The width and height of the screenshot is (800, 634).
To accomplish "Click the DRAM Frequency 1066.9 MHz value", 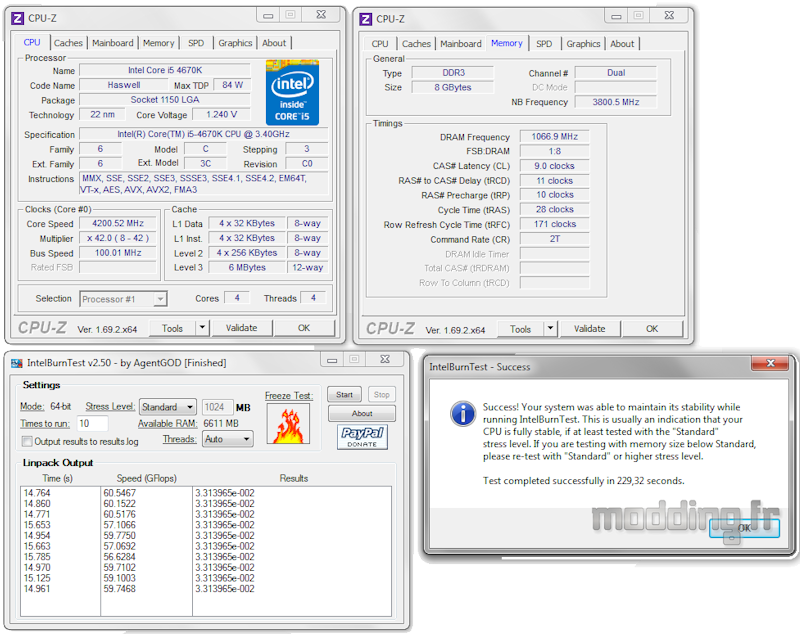I will pos(555,137).
